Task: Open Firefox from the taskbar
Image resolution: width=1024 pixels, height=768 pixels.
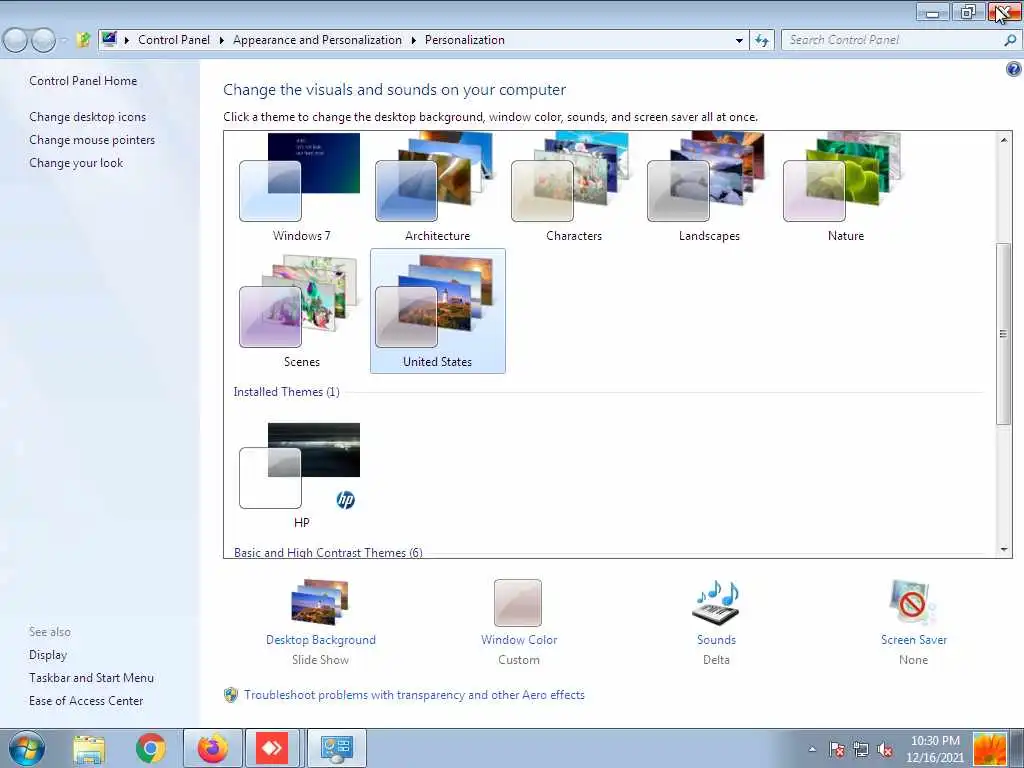Action: point(213,748)
